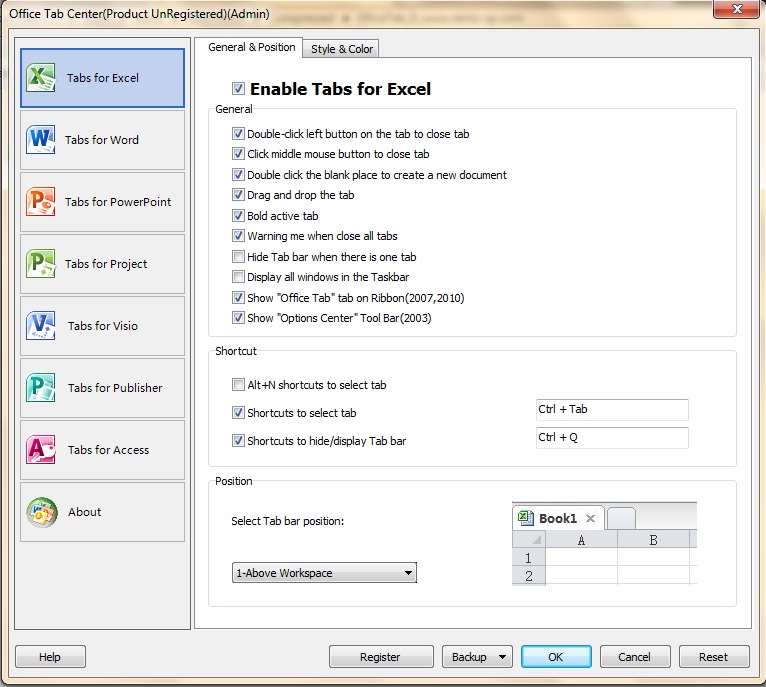Screen dimensions: 766x687
Task: Uncheck Show Options Center Tool Bar(2003)
Action: coord(238,318)
